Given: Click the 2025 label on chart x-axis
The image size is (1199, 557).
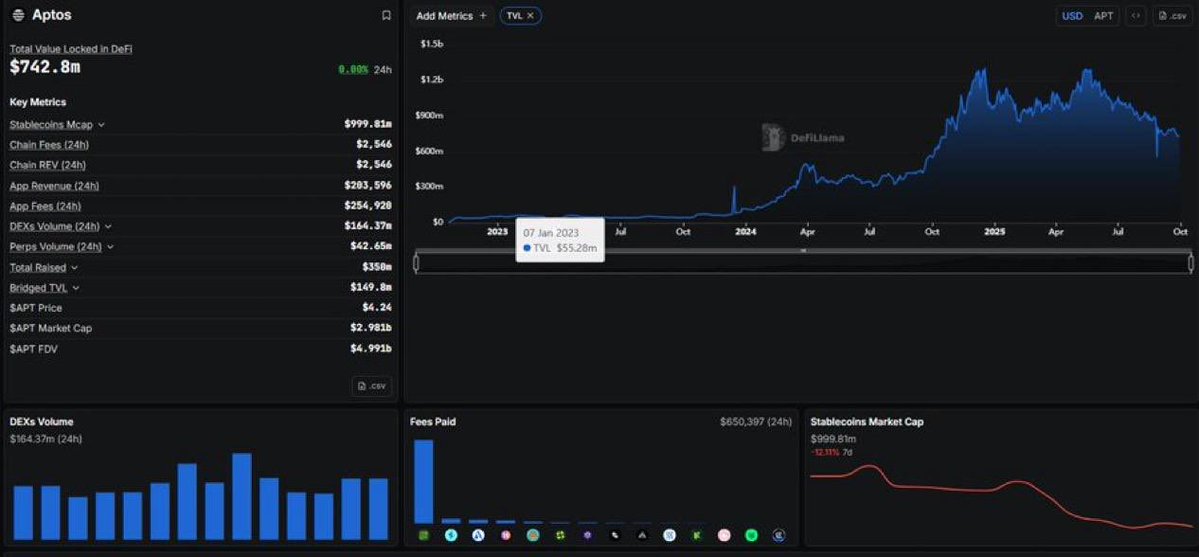Looking at the screenshot, I should pos(995,231).
